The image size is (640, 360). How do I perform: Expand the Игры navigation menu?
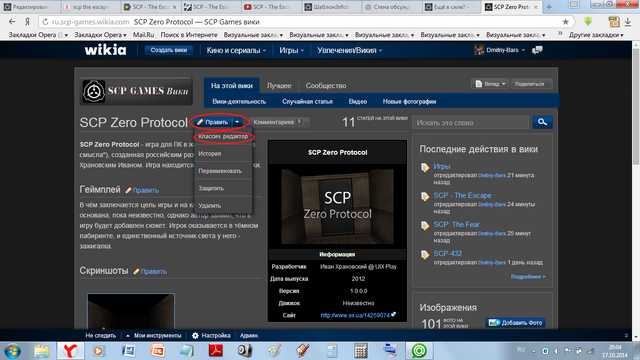(x=291, y=50)
